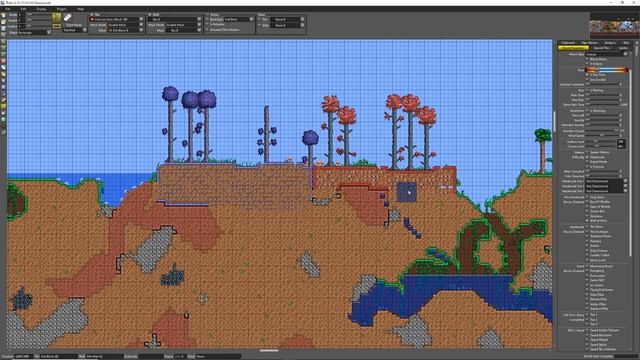The image size is (640, 360).
Task: Toggle the Is Eclipse checkbox
Action: 587,64
